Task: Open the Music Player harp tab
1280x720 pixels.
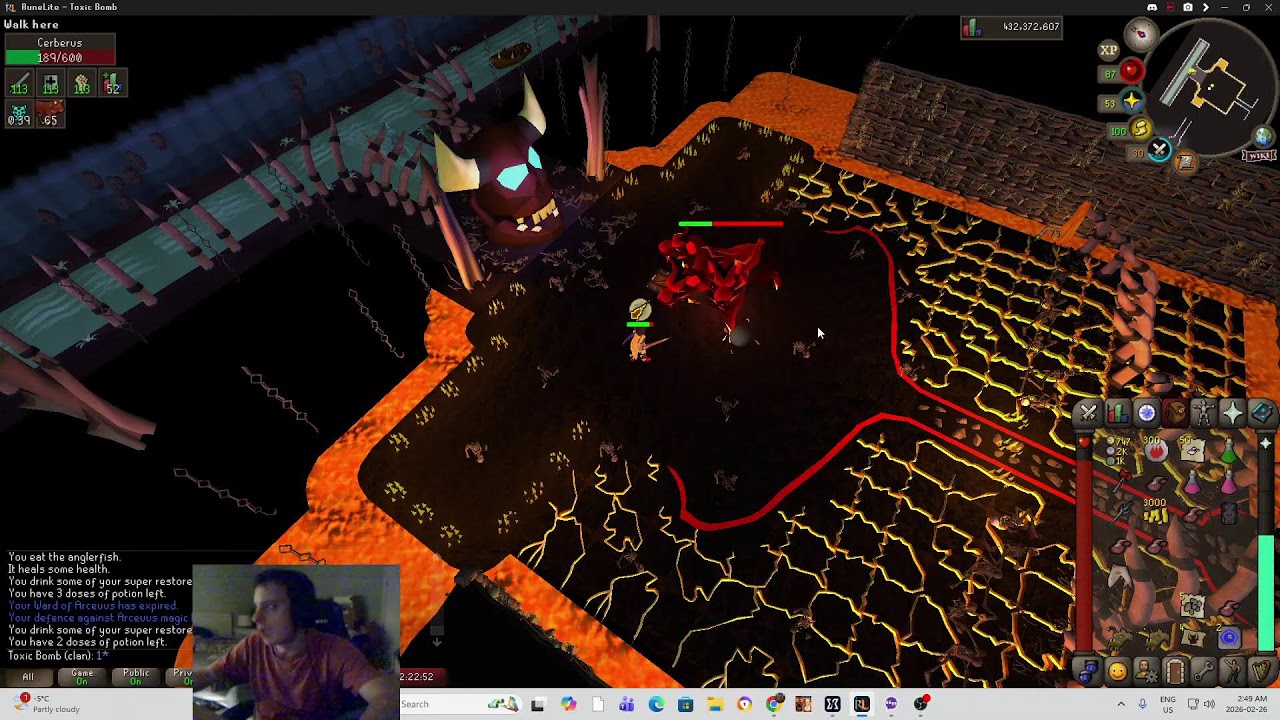Action: tap(1261, 671)
